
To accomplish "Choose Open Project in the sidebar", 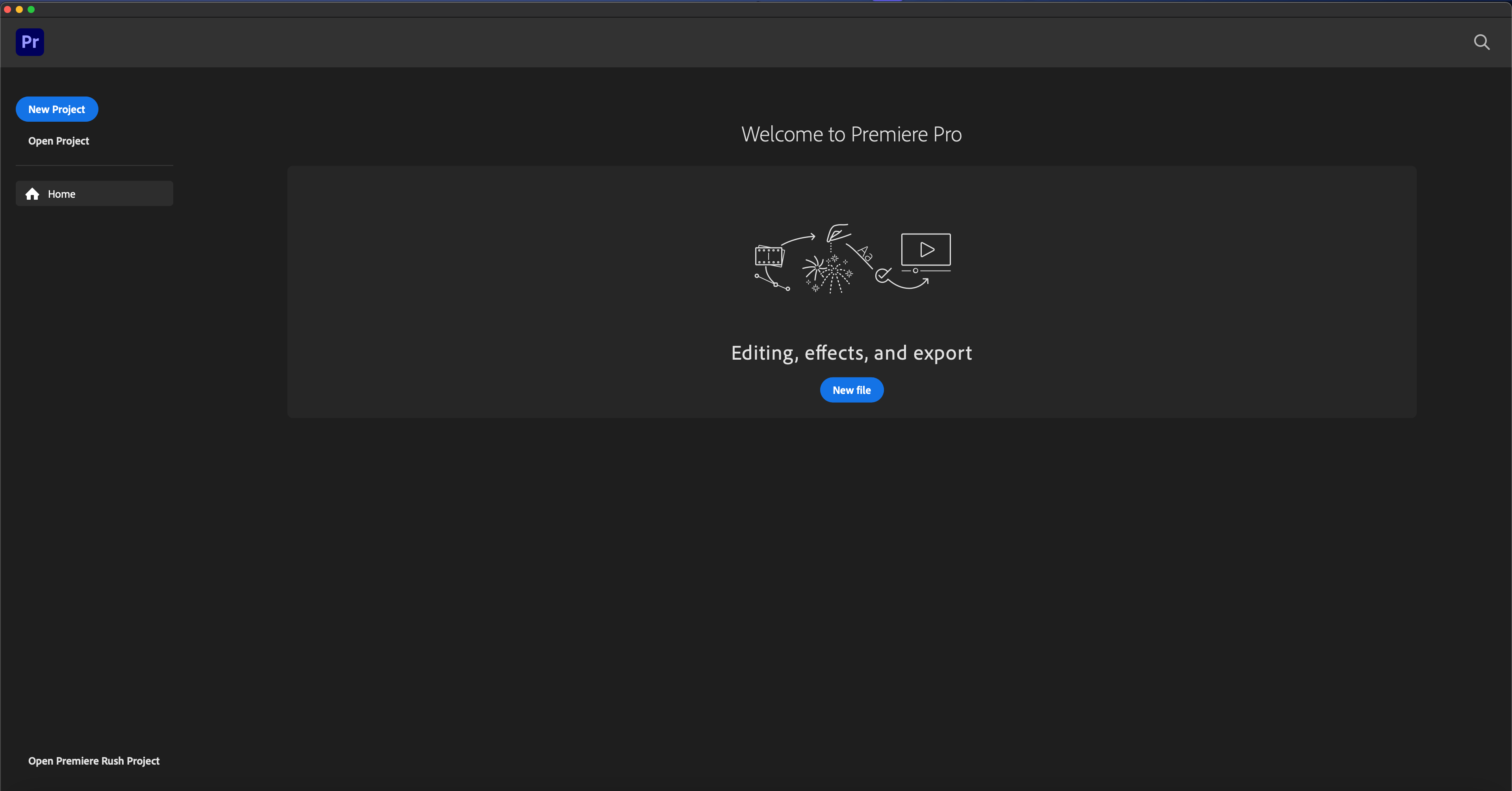I will [x=59, y=141].
